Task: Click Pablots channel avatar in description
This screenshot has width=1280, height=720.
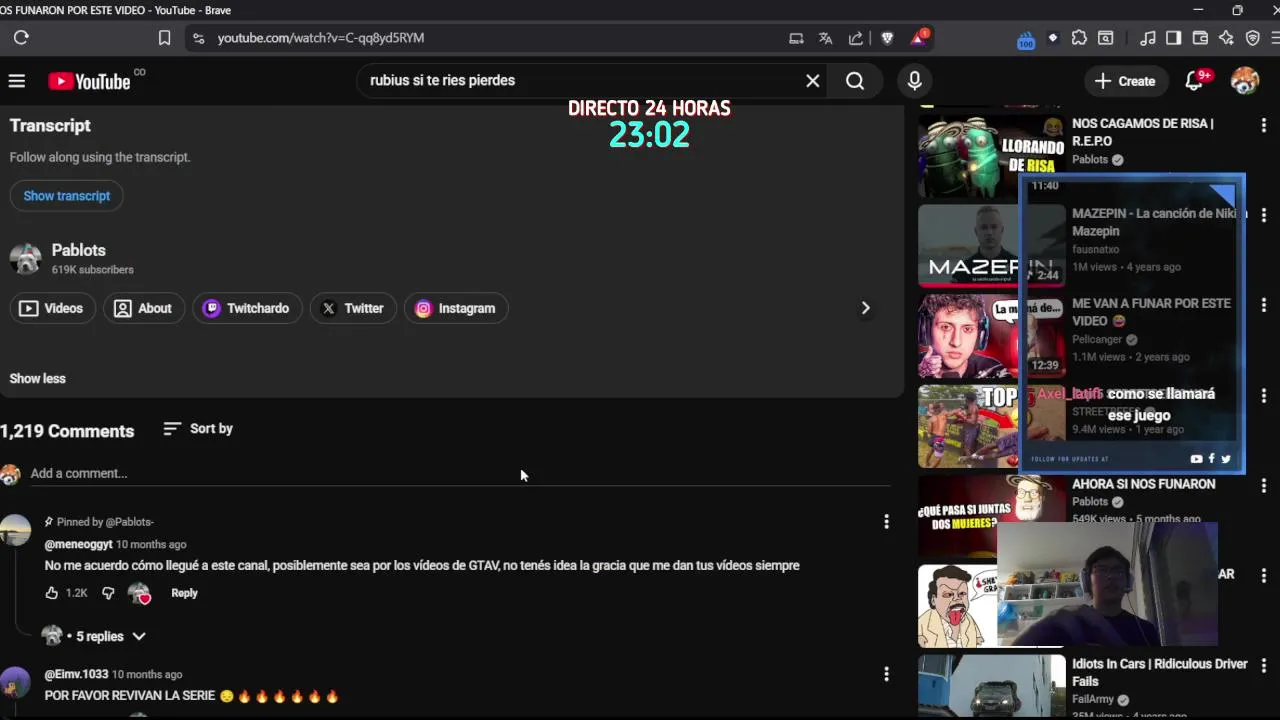Action: [x=25, y=258]
